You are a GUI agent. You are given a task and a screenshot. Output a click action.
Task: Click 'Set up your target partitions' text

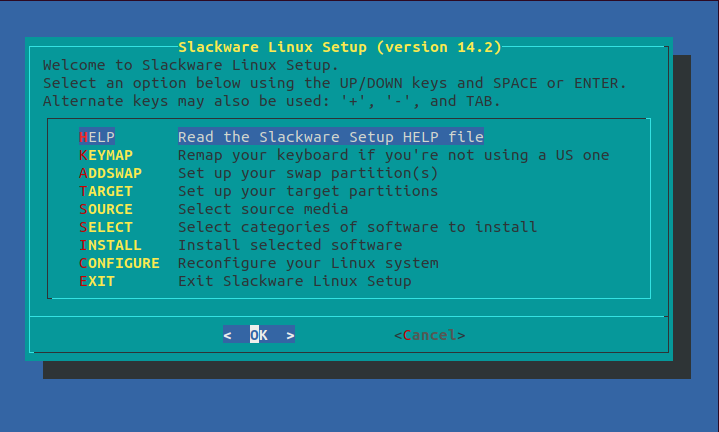308,191
